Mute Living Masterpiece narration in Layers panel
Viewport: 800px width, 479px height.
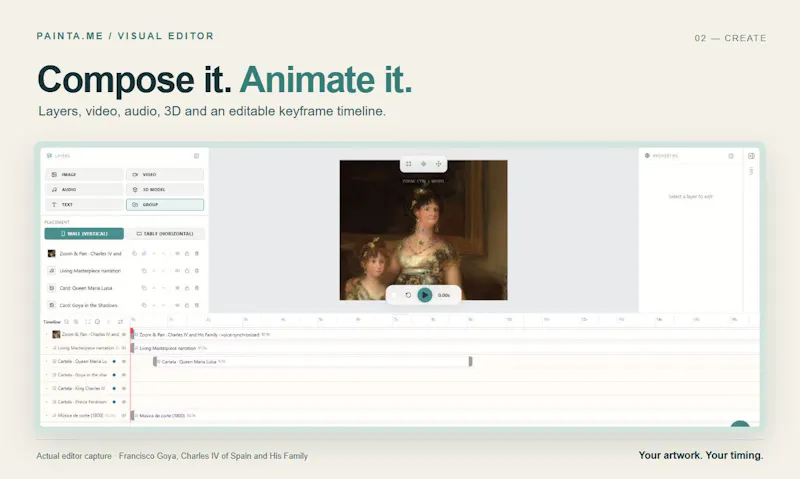click(177, 271)
